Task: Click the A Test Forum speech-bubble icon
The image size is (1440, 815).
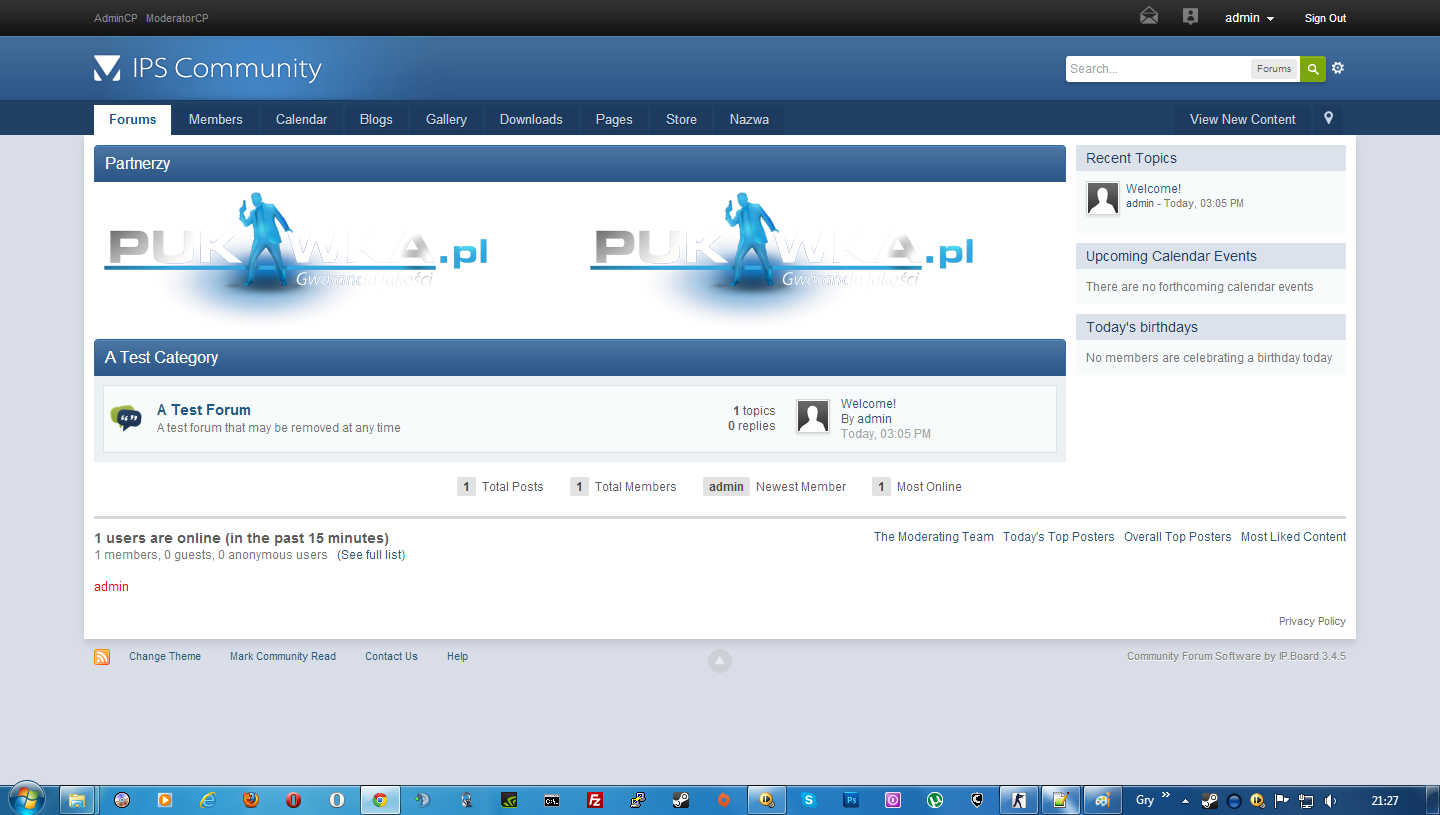Action: point(126,418)
